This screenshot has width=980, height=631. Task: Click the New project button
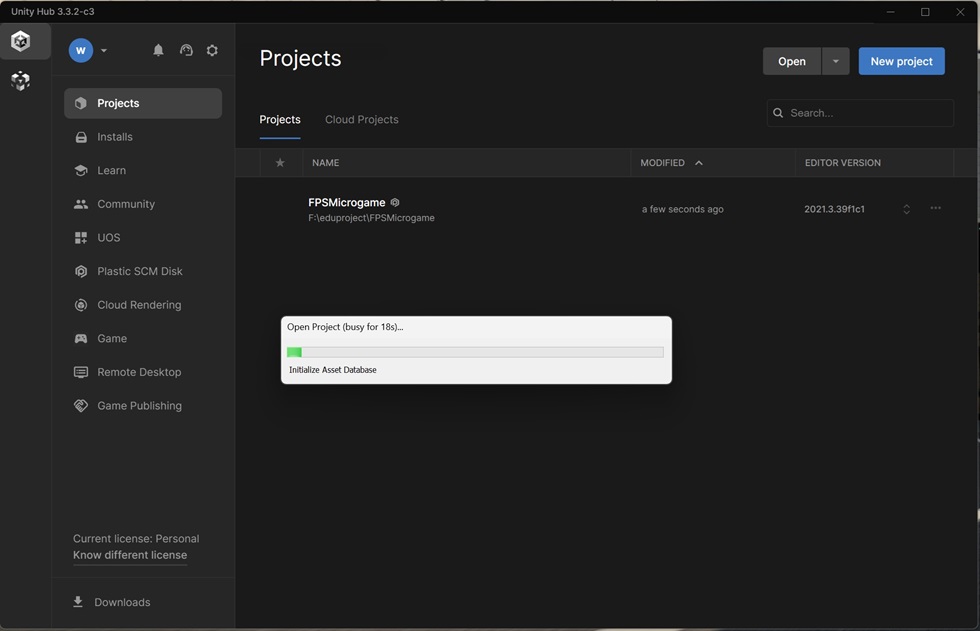901,61
